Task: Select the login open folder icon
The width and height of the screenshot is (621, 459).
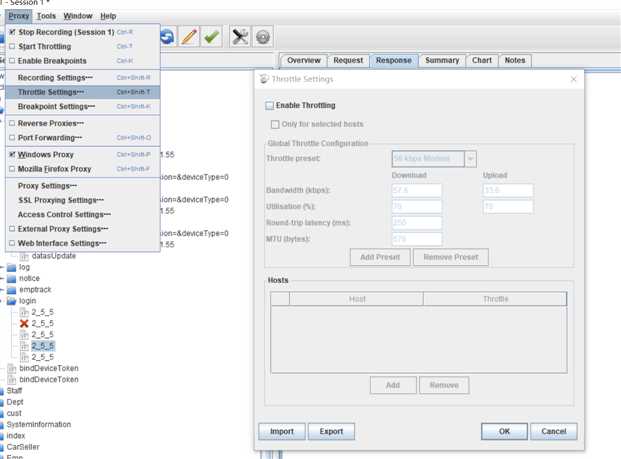Action: point(11,301)
